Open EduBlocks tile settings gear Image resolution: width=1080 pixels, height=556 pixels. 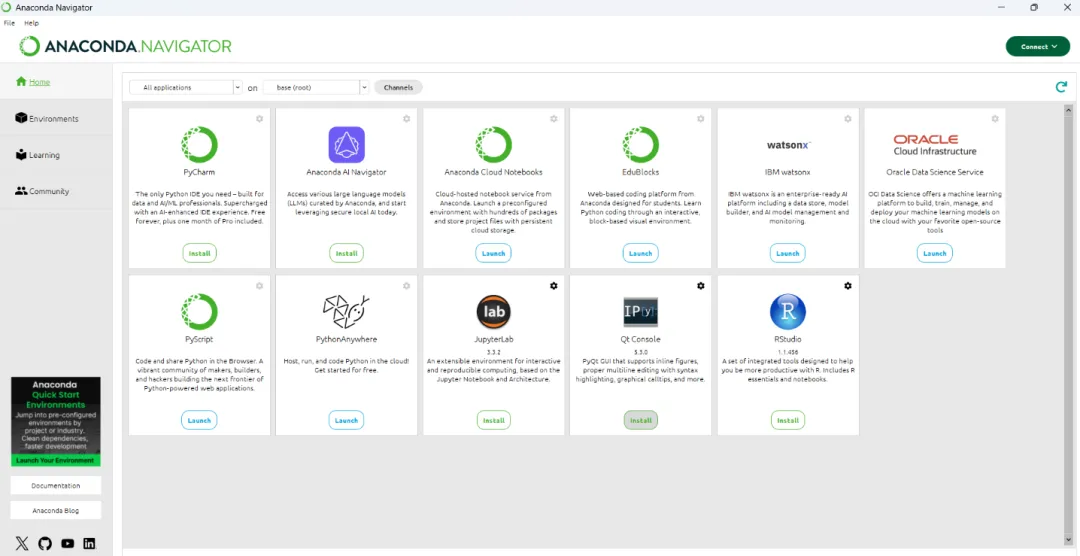click(700, 119)
